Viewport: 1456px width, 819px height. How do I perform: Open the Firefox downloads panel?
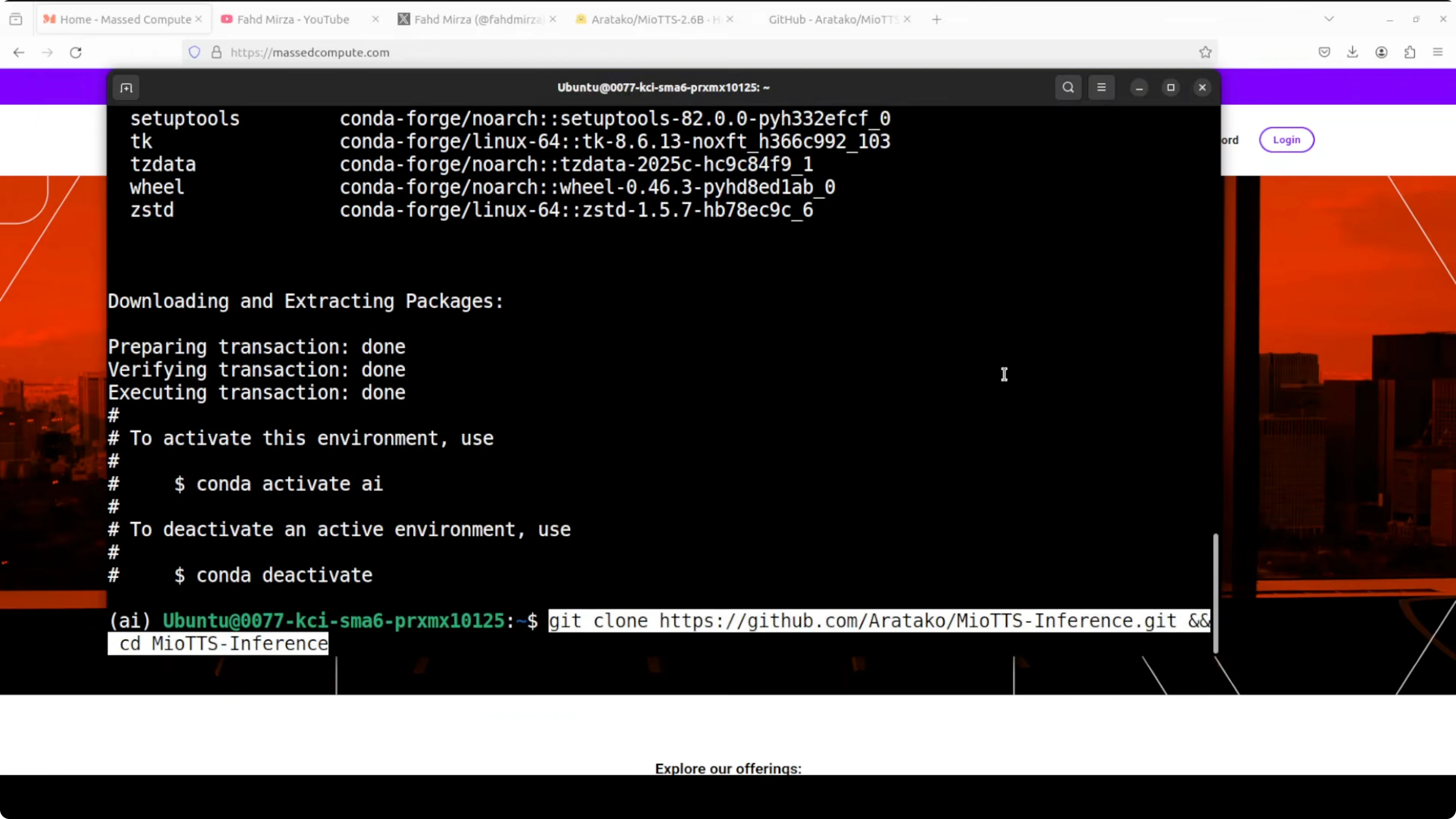pos(1352,53)
